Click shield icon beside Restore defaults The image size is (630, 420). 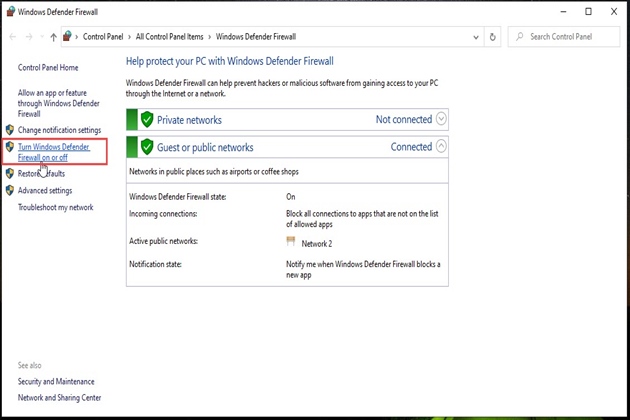click(10, 174)
